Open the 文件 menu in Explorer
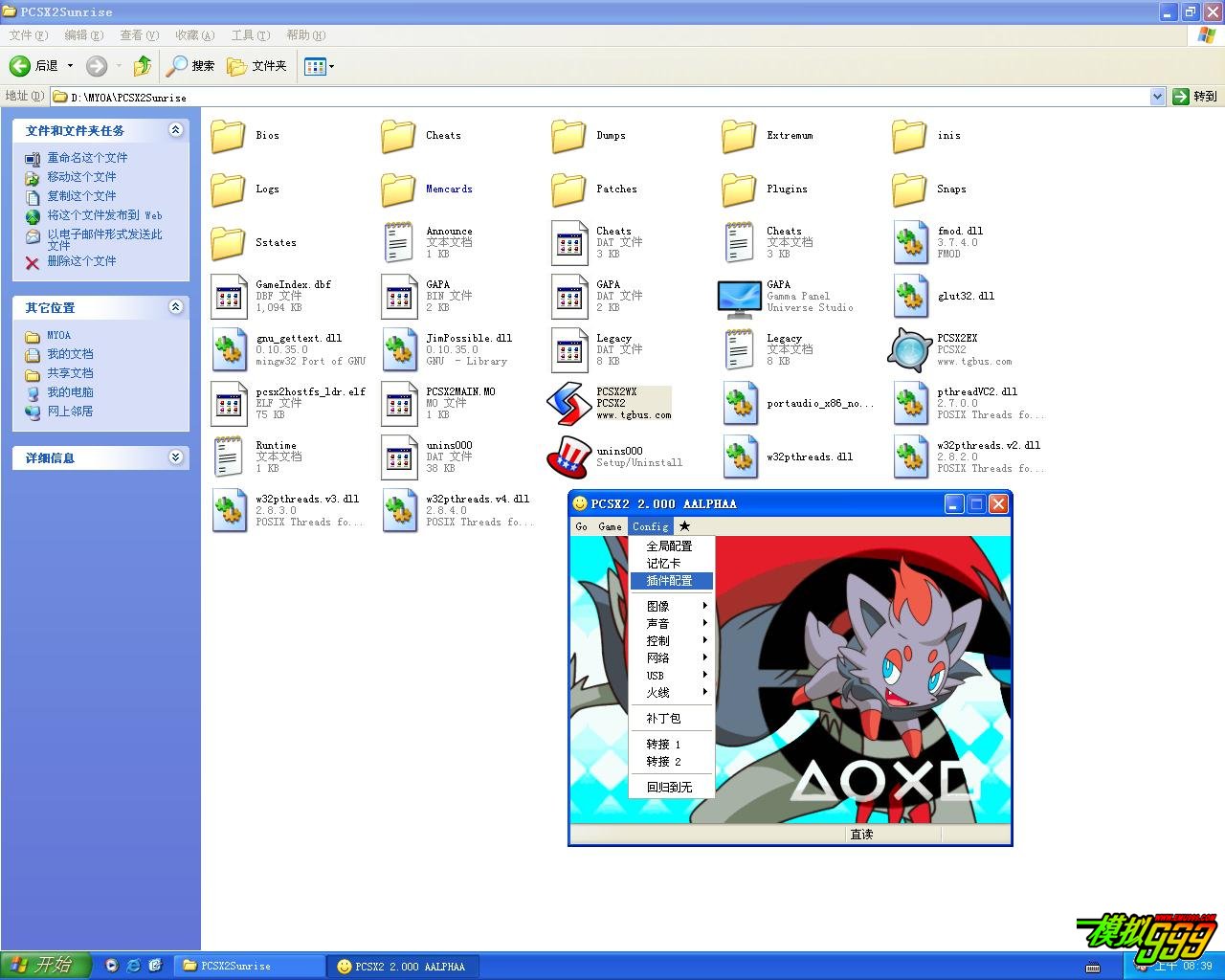 (28, 35)
